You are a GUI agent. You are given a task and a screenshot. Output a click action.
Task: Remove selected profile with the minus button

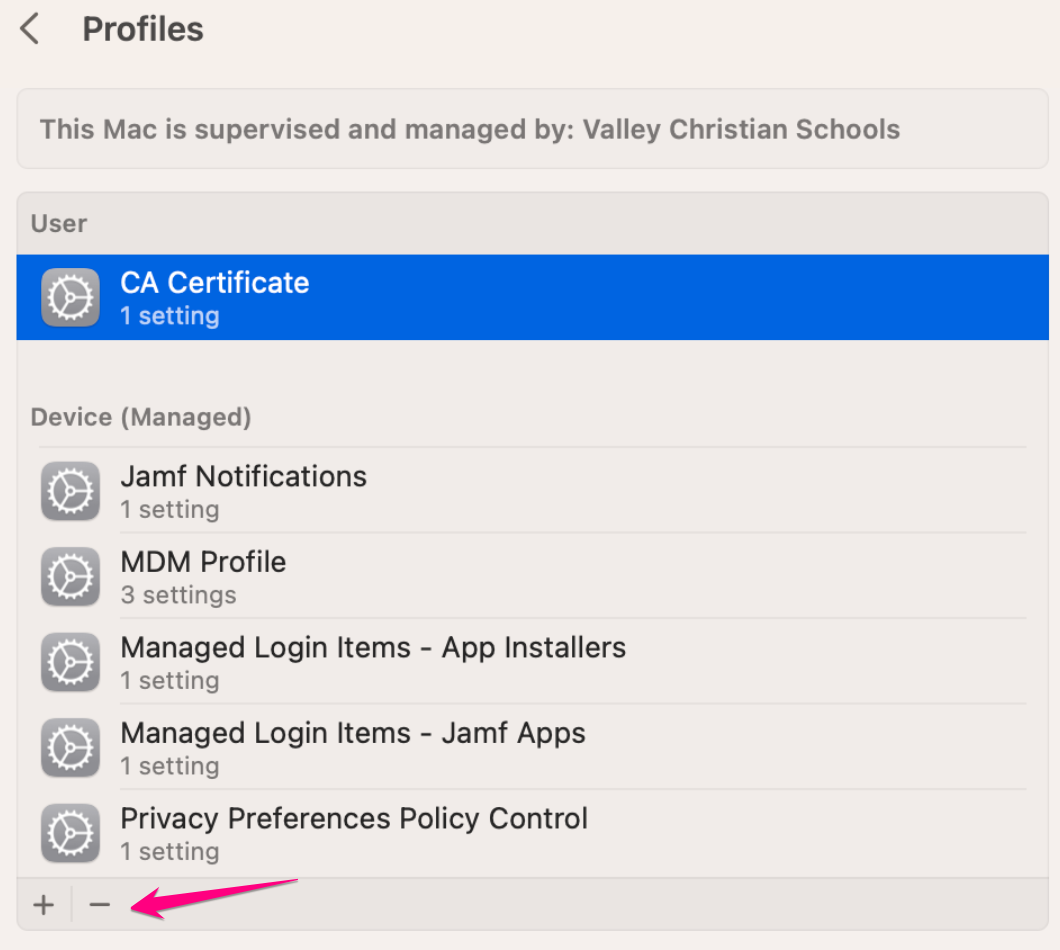tap(99, 905)
